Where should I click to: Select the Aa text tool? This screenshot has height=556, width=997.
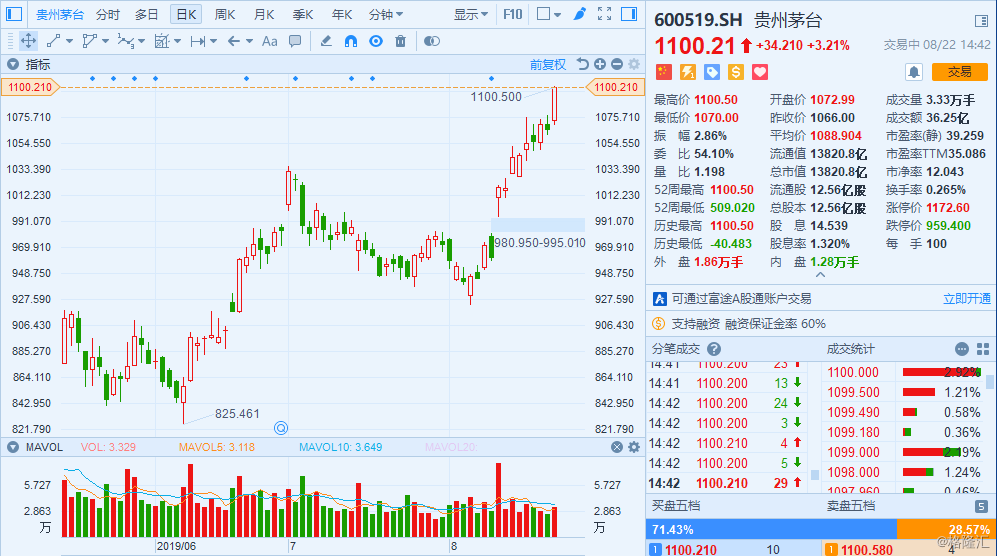pyautogui.click(x=270, y=41)
